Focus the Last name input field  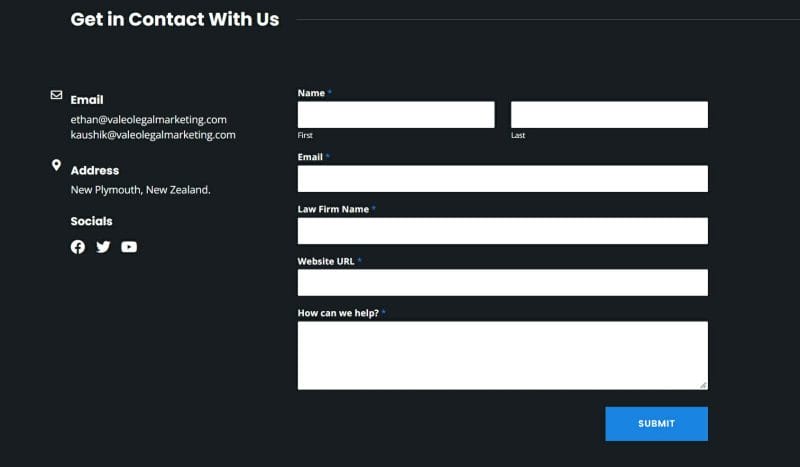(x=609, y=114)
